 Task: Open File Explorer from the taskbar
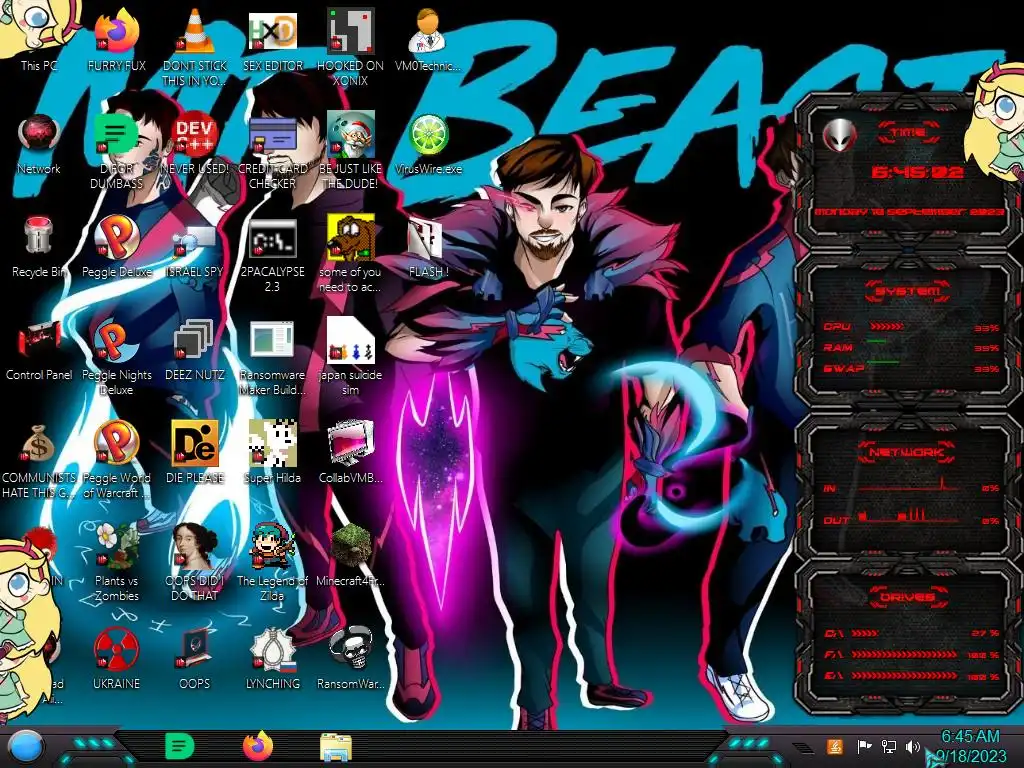point(336,748)
